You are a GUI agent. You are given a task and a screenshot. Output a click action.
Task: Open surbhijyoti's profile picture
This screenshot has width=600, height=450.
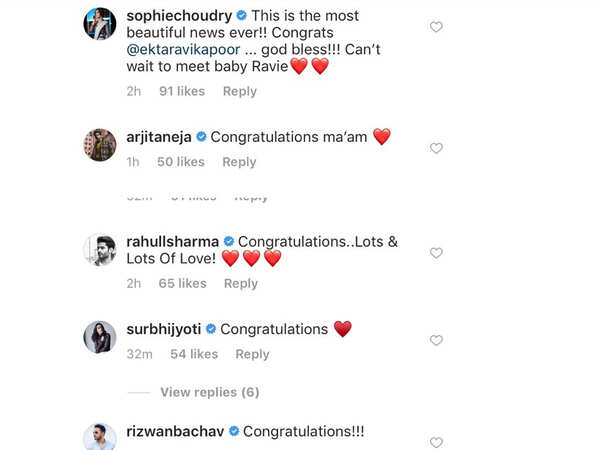tap(100, 338)
